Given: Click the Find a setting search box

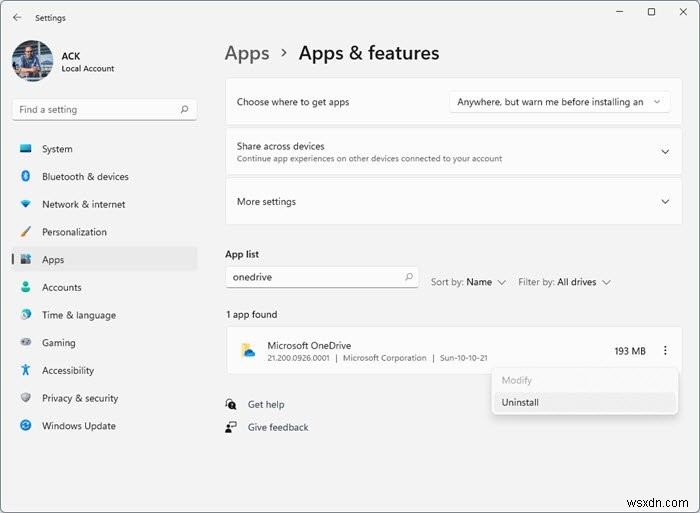Looking at the screenshot, I should coord(97,110).
